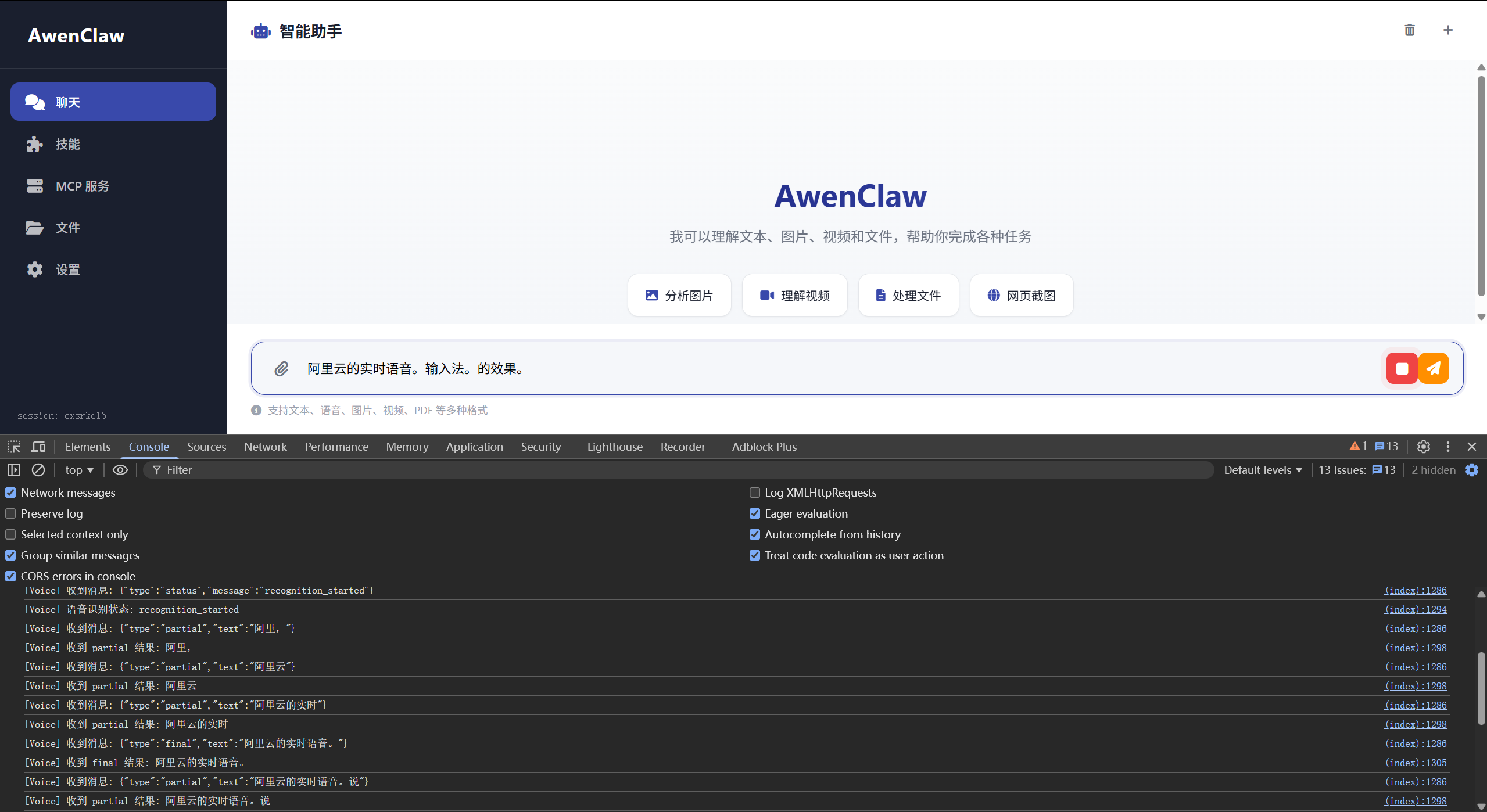1487x812 pixels.
Task: Click the orange send message button
Action: point(1433,368)
